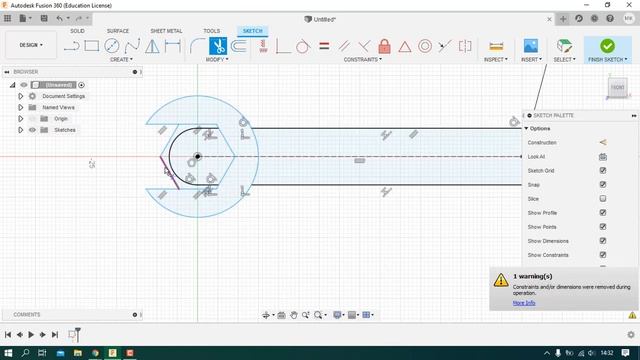Apply Perpendicular constraint
The width and height of the screenshot is (640, 360).
pos(364,46)
